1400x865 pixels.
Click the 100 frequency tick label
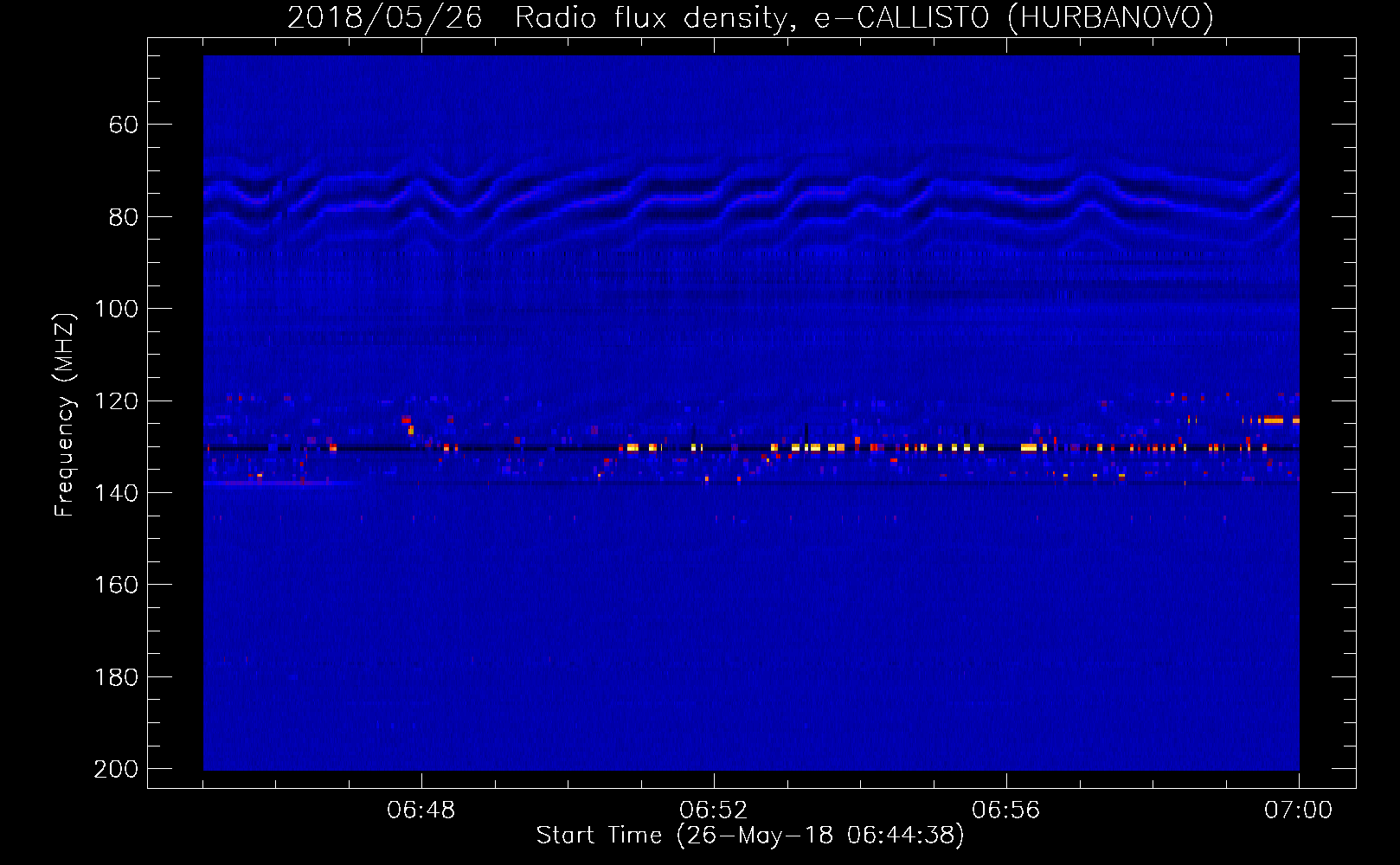click(x=116, y=309)
